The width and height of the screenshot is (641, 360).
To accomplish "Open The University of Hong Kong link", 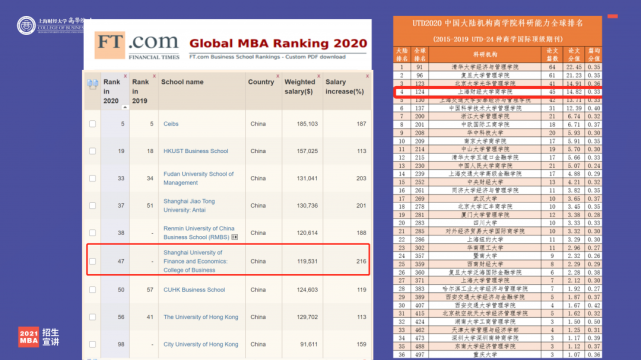I will click(x=201, y=317).
